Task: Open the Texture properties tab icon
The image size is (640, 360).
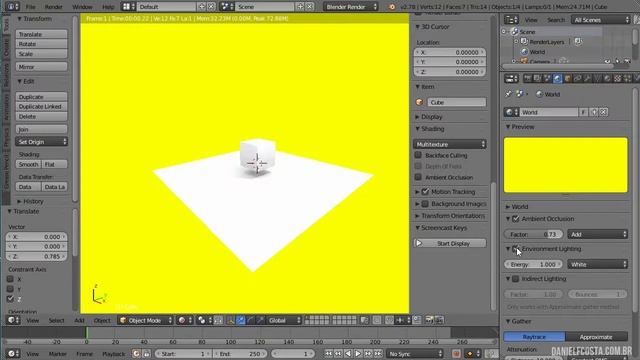Action: [x=618, y=78]
